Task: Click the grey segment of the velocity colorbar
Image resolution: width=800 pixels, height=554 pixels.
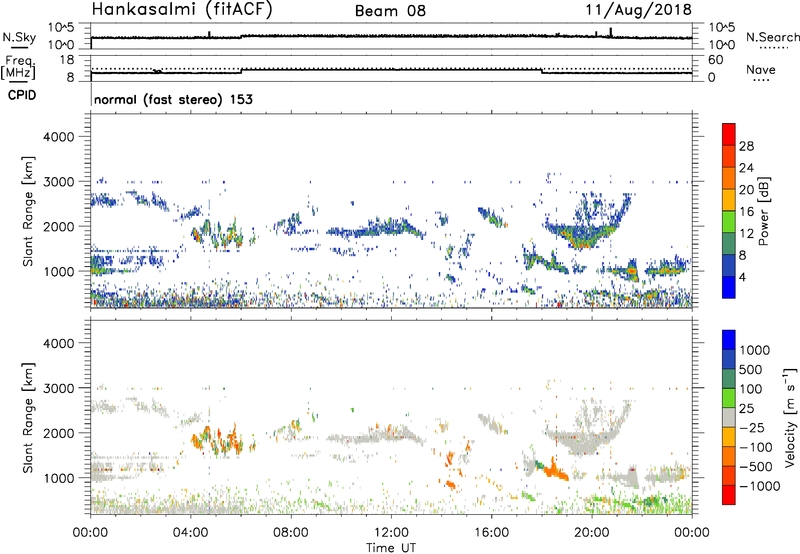Action: tap(729, 417)
